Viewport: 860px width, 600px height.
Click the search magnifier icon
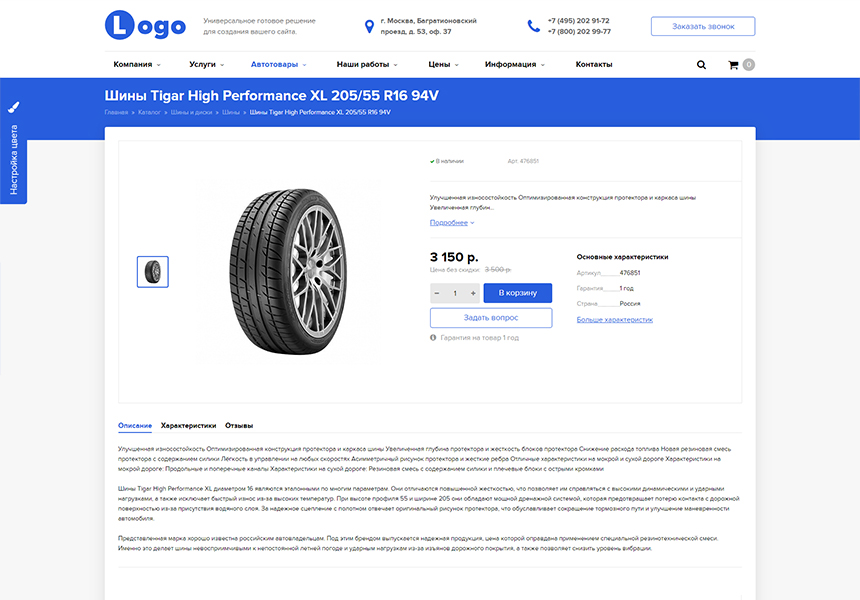701,65
